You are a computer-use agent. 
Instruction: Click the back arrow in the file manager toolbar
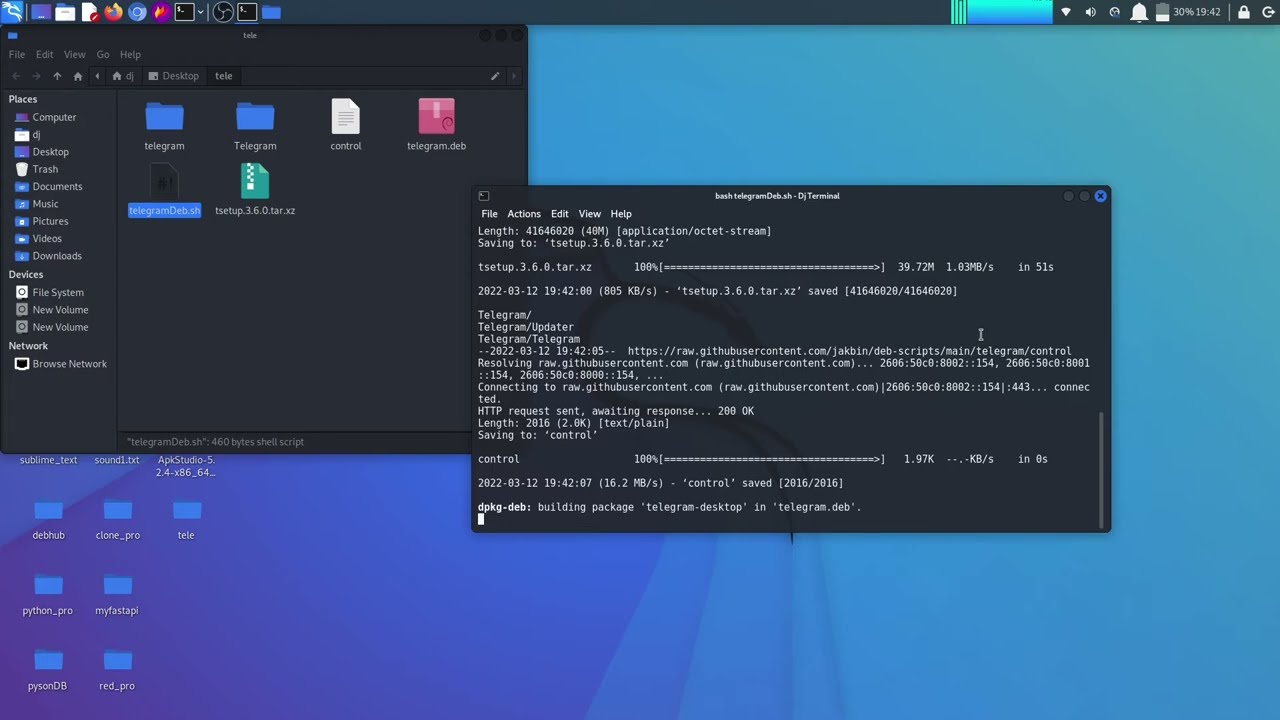16,76
